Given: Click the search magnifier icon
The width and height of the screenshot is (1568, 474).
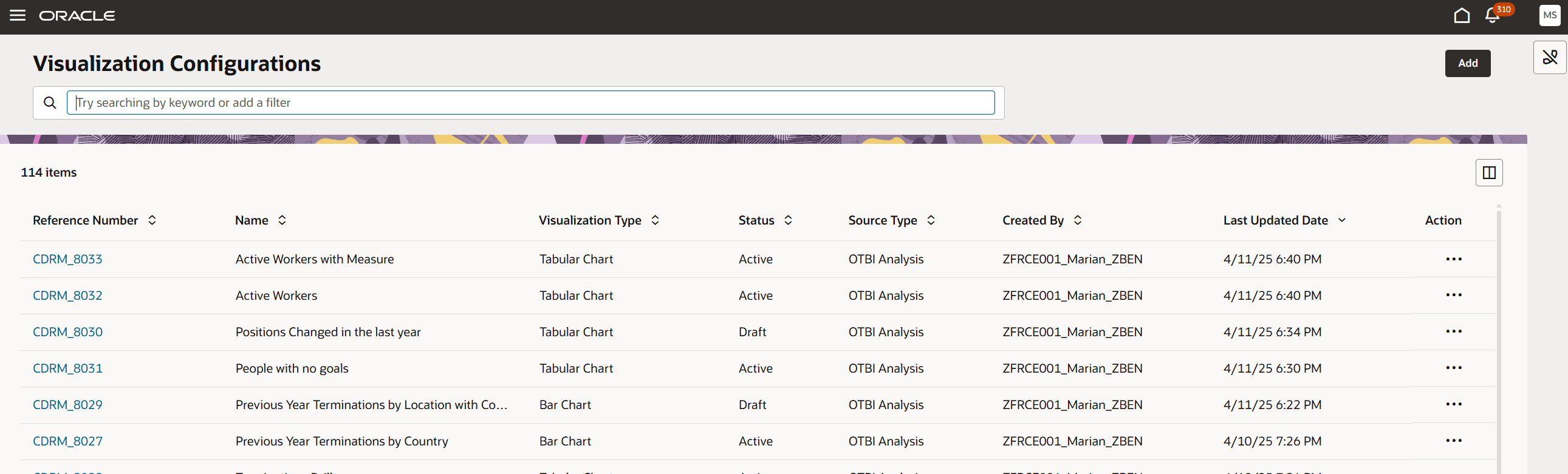Looking at the screenshot, I should (50, 103).
